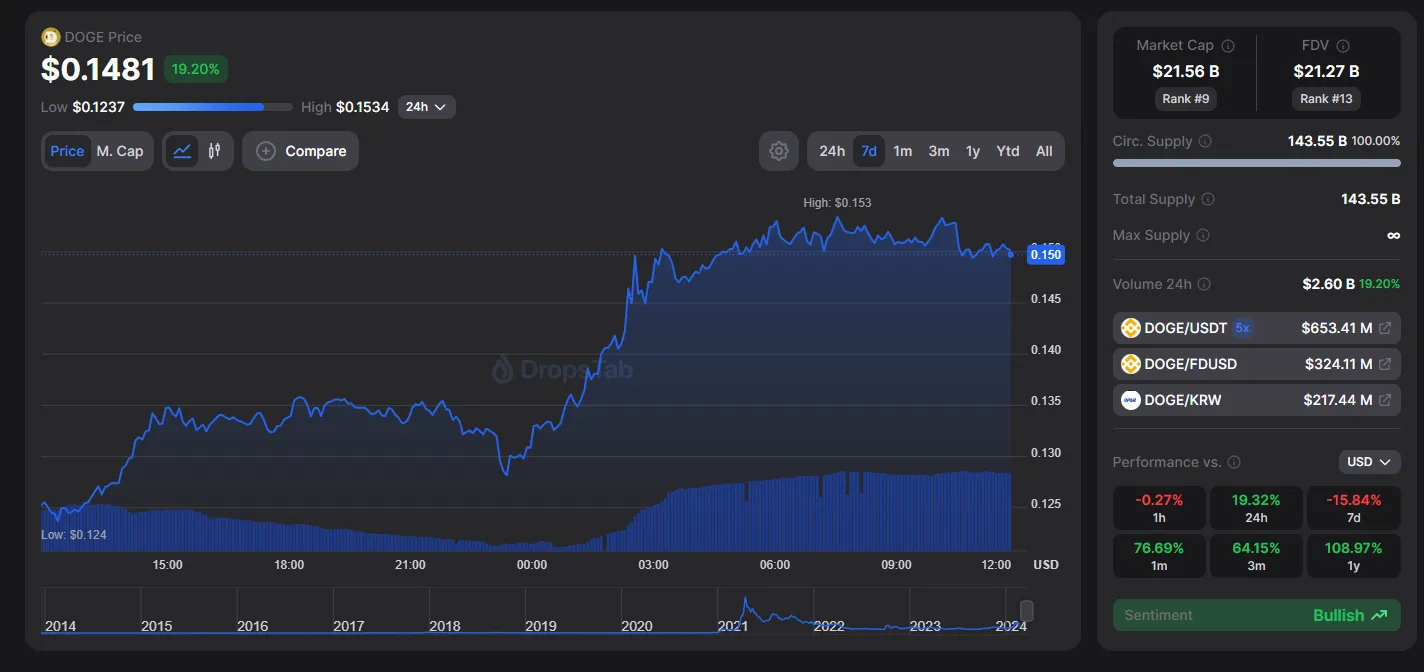This screenshot has height=672, width=1424.
Task: Select the All chart timeframe
Action: (x=1044, y=151)
